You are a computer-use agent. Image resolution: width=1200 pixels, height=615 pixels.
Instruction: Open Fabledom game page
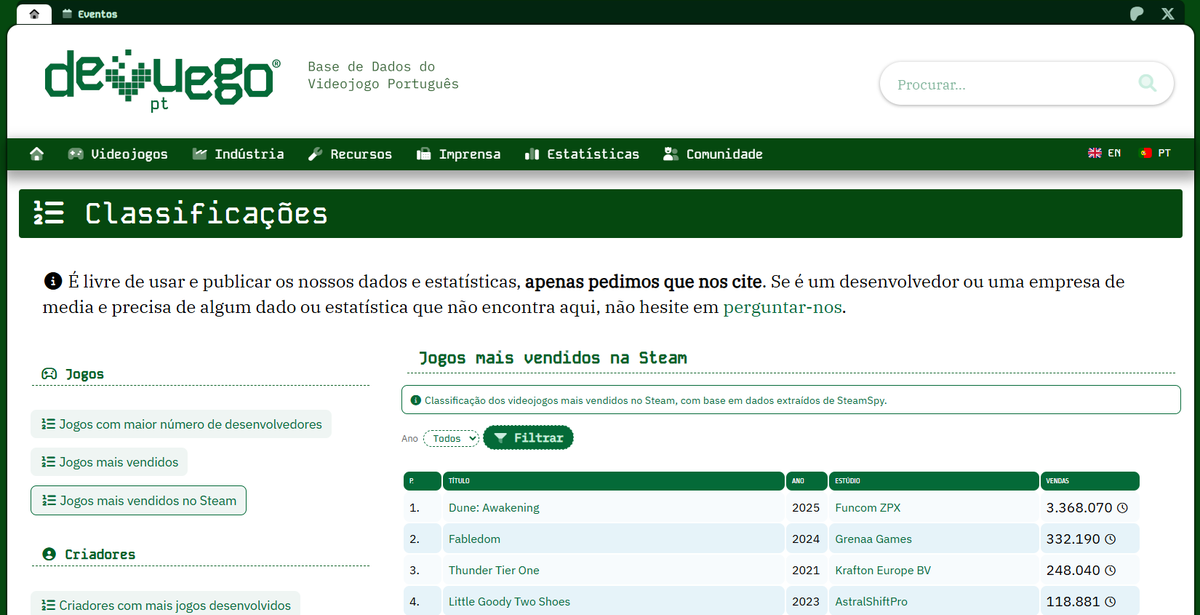(x=474, y=539)
